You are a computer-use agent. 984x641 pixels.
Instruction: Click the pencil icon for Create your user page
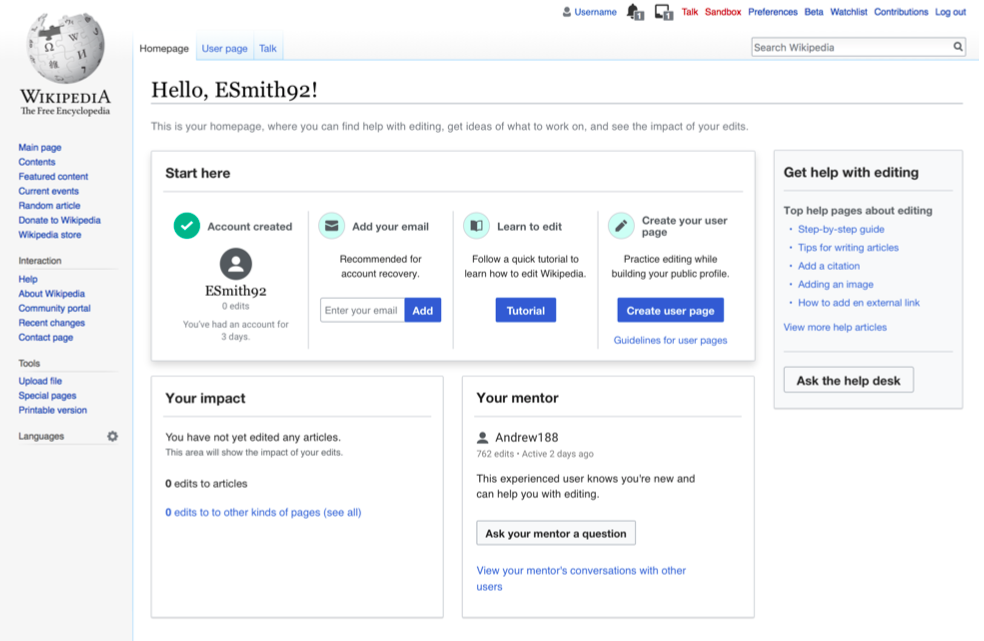pos(621,226)
